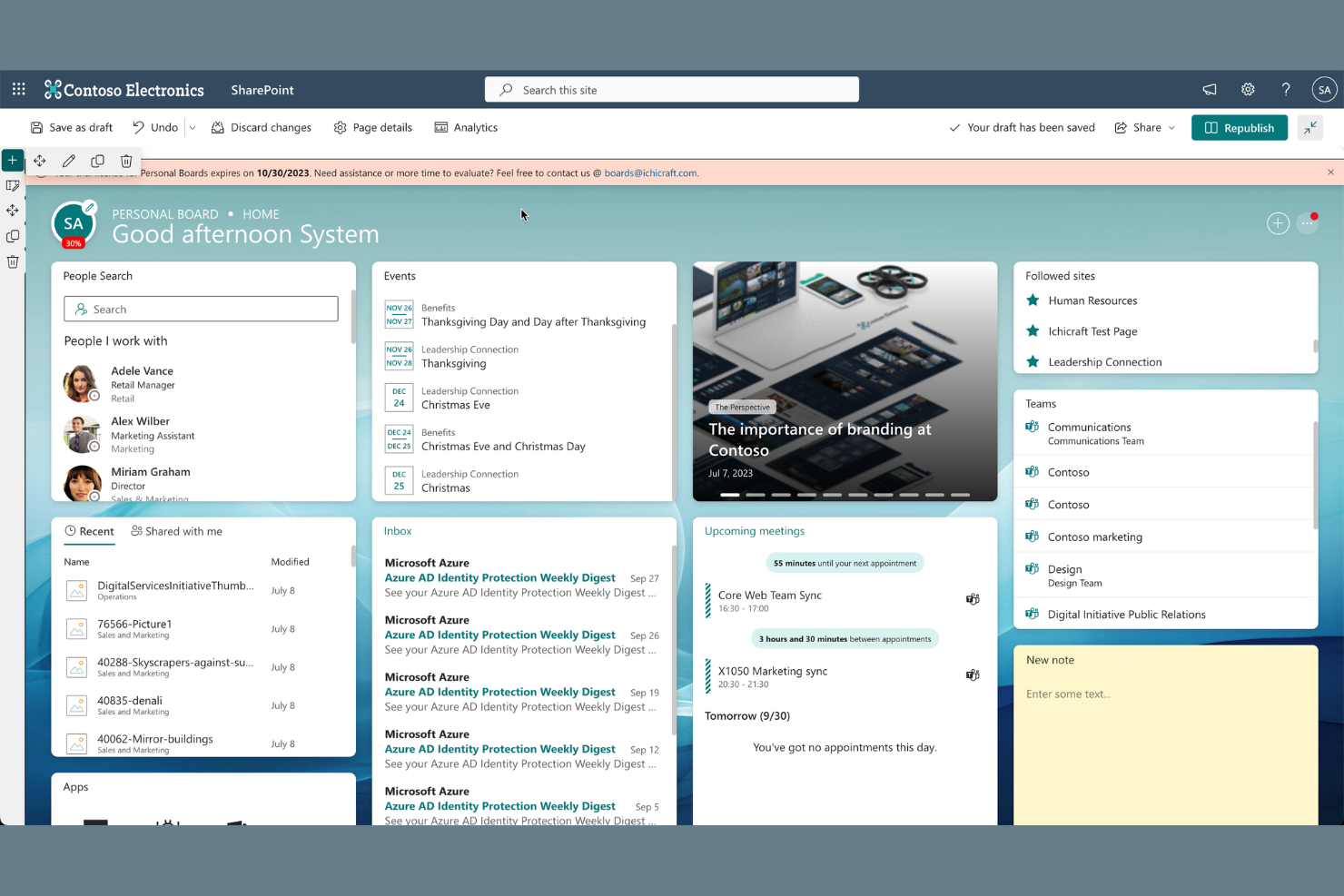Open the branding at Contoso news image
Screen dimensions: 1344x896
pyautogui.click(x=845, y=381)
